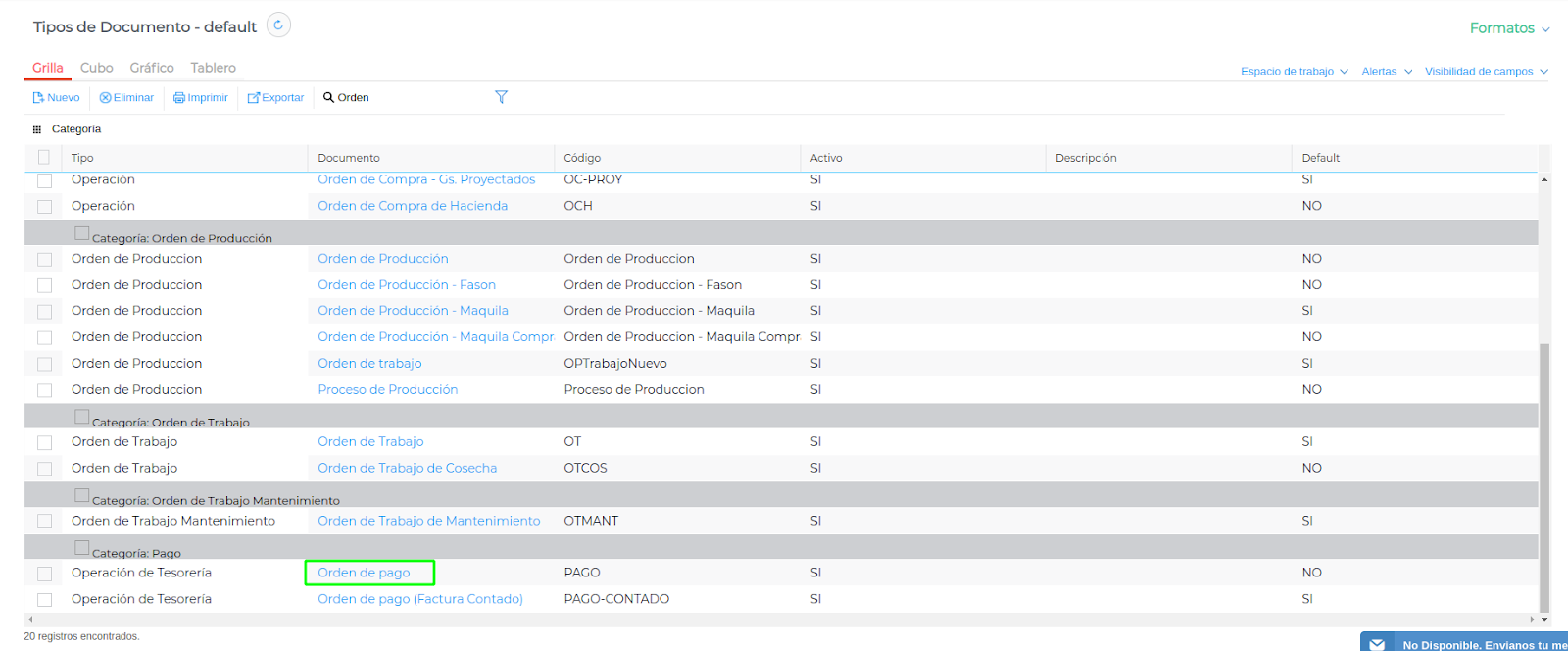
Task: Click the Exportar export icon
Action: point(253,98)
